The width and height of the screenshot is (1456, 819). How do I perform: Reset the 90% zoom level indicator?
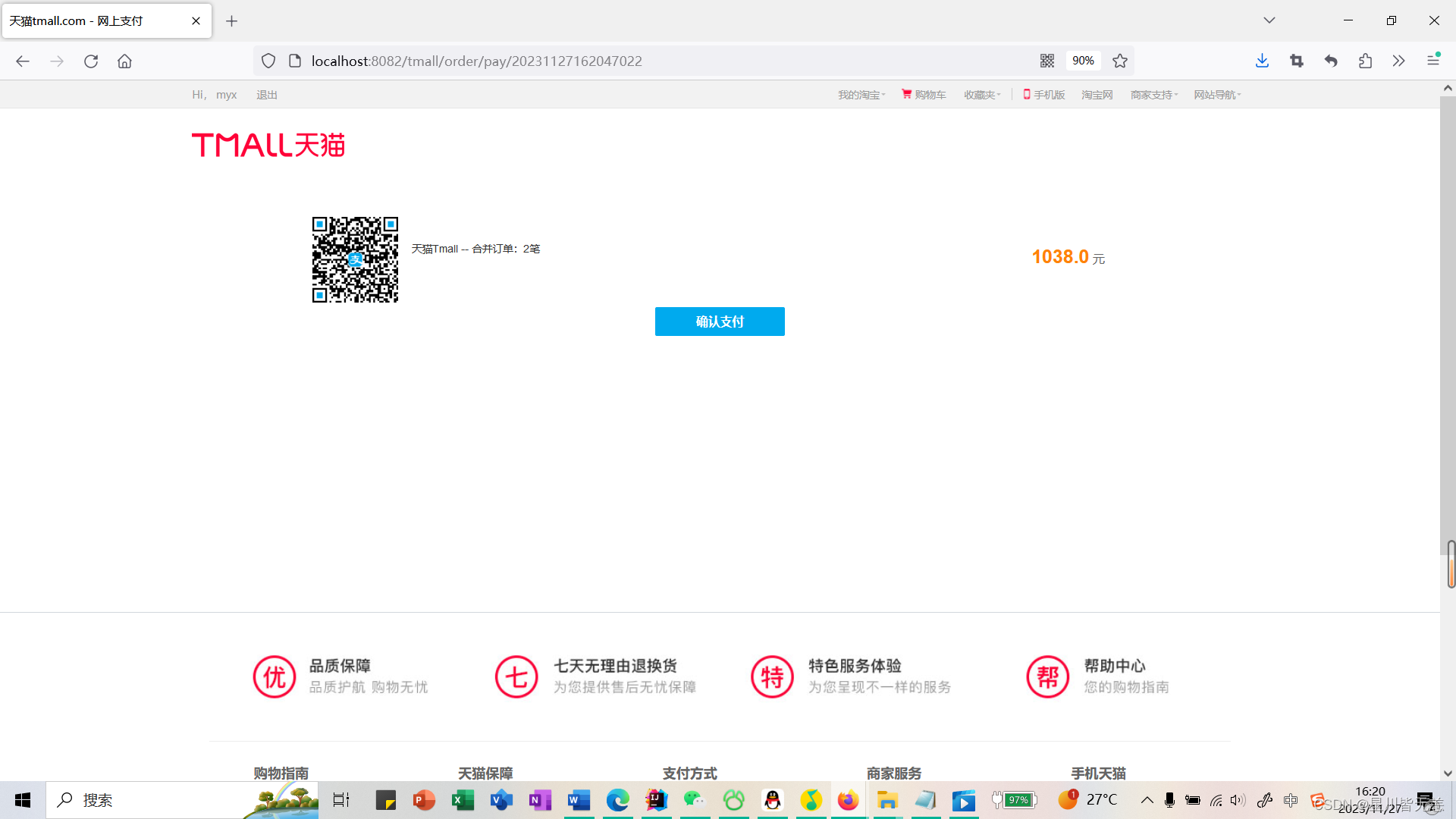pos(1083,61)
